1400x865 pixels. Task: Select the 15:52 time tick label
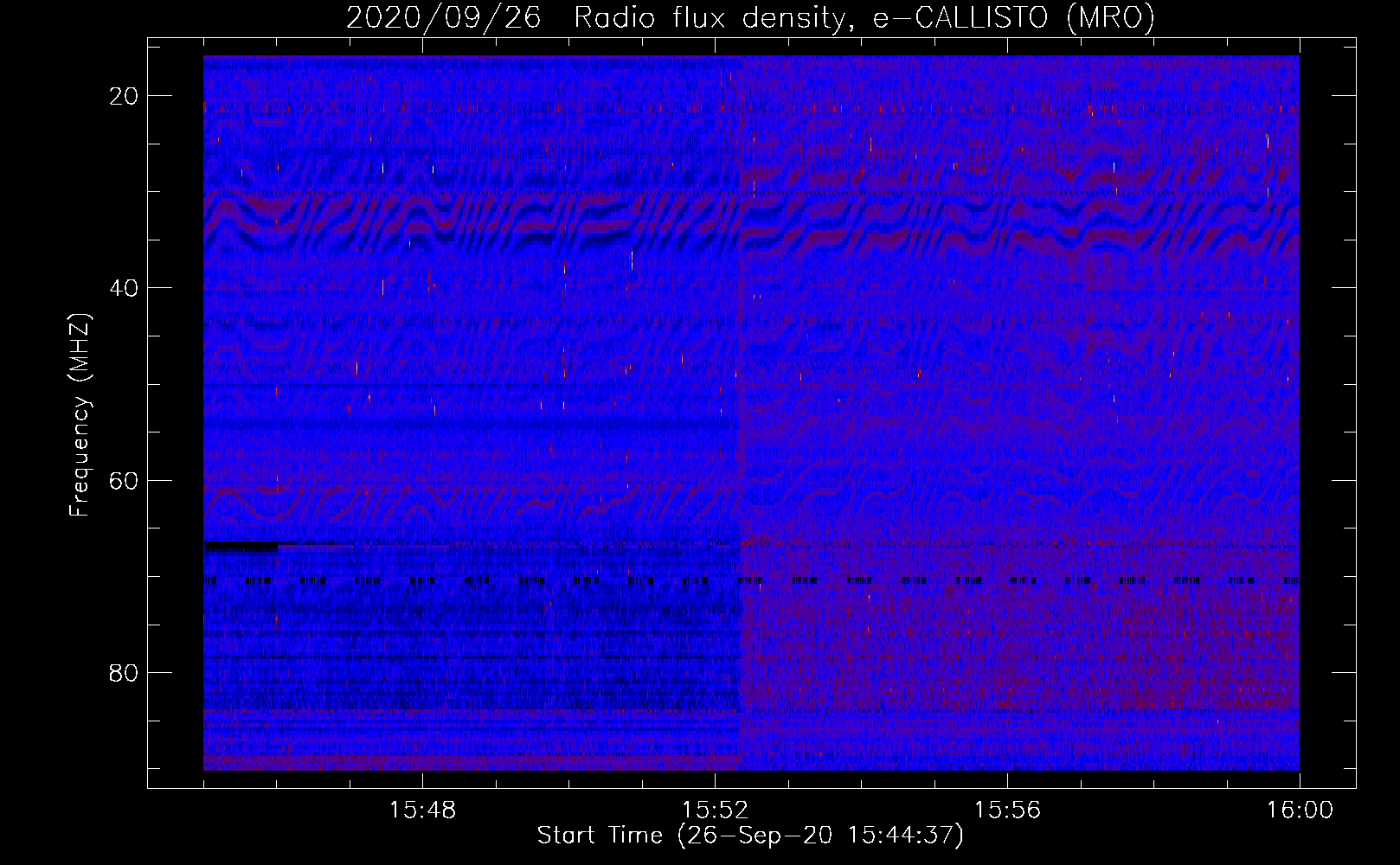click(715, 811)
